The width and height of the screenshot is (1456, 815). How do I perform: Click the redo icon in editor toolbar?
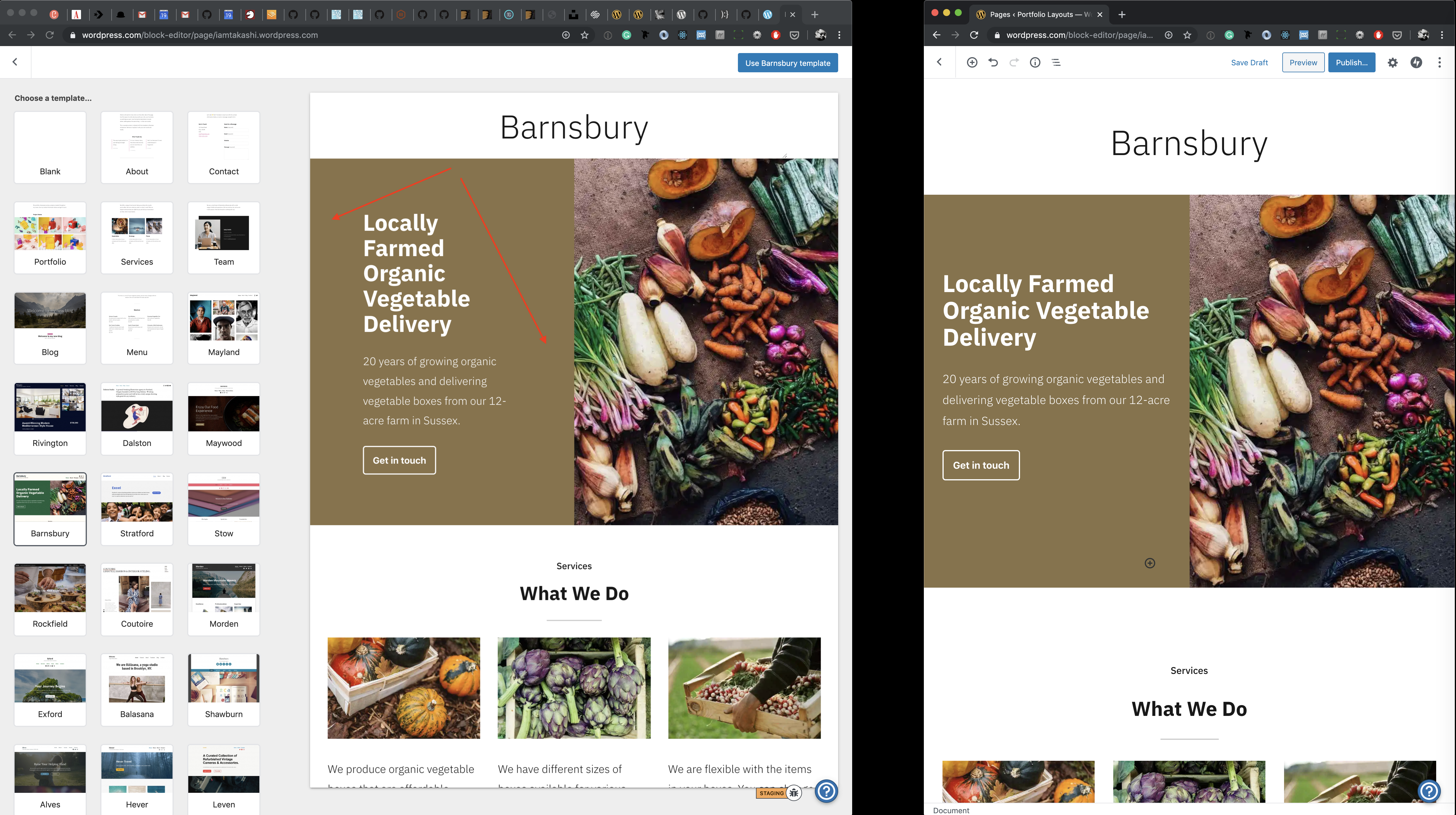(x=1014, y=62)
